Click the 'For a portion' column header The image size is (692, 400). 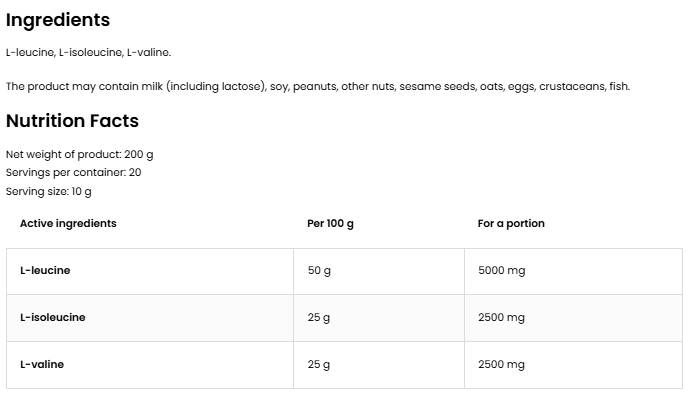511,223
